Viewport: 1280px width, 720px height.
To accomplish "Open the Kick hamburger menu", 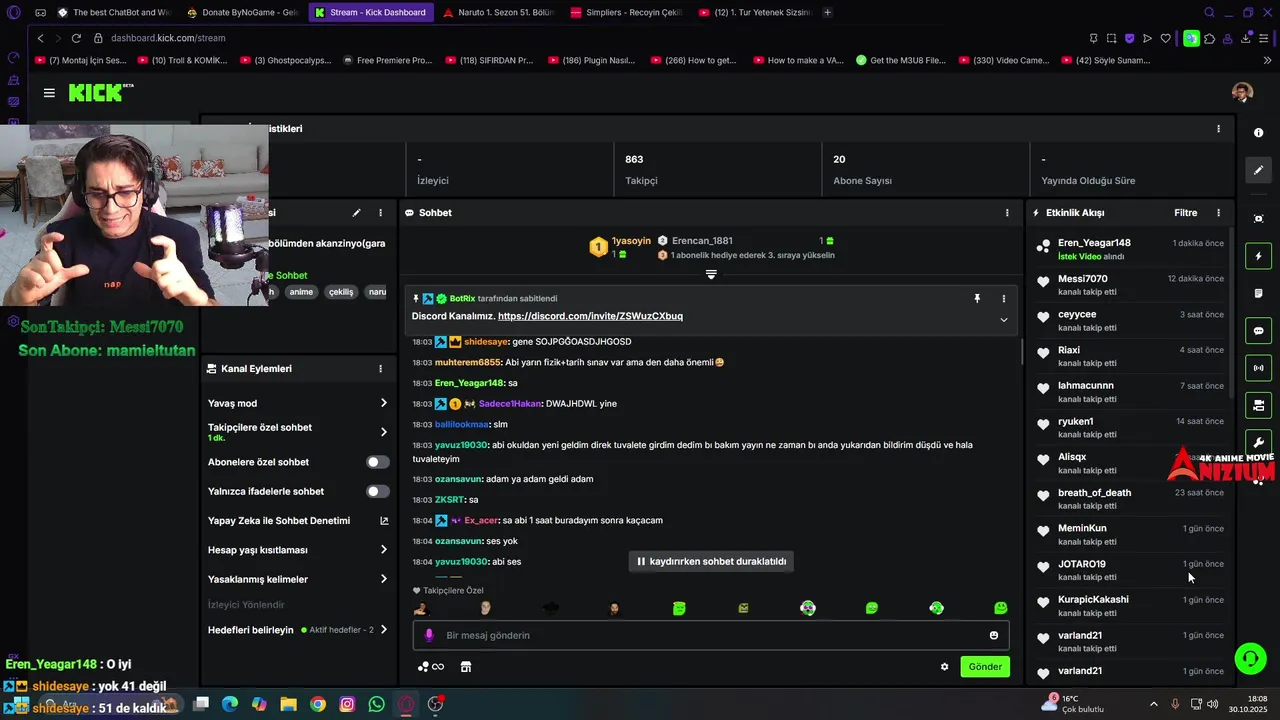I will [49, 93].
